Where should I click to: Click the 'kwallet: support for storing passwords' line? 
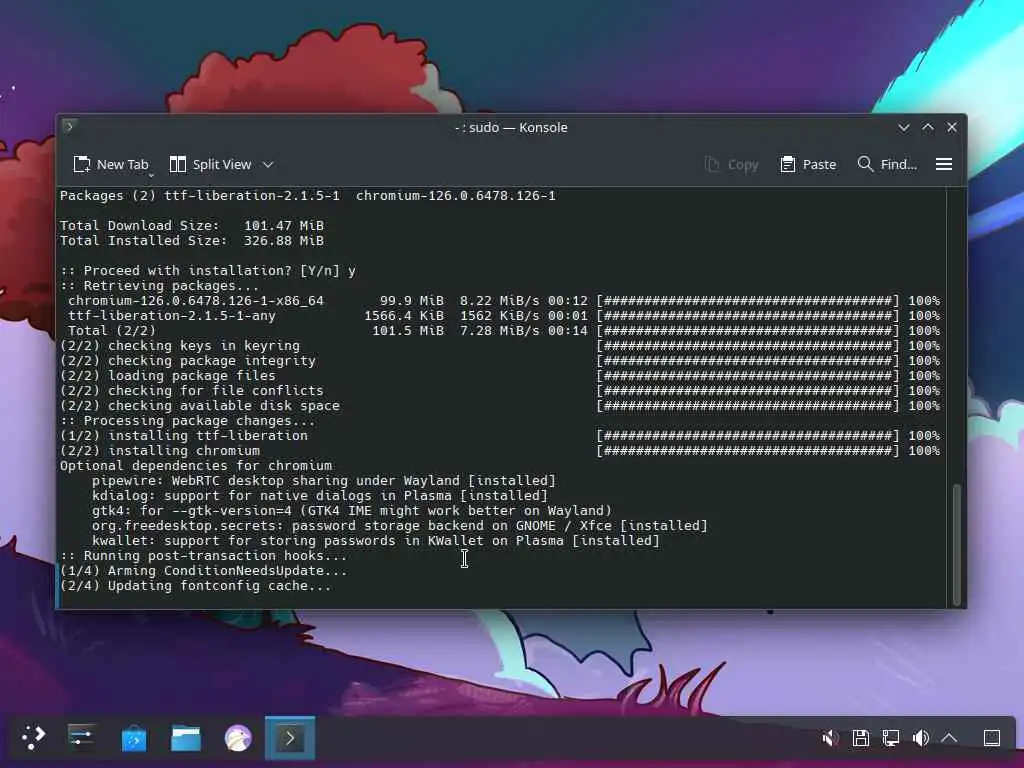tap(376, 541)
